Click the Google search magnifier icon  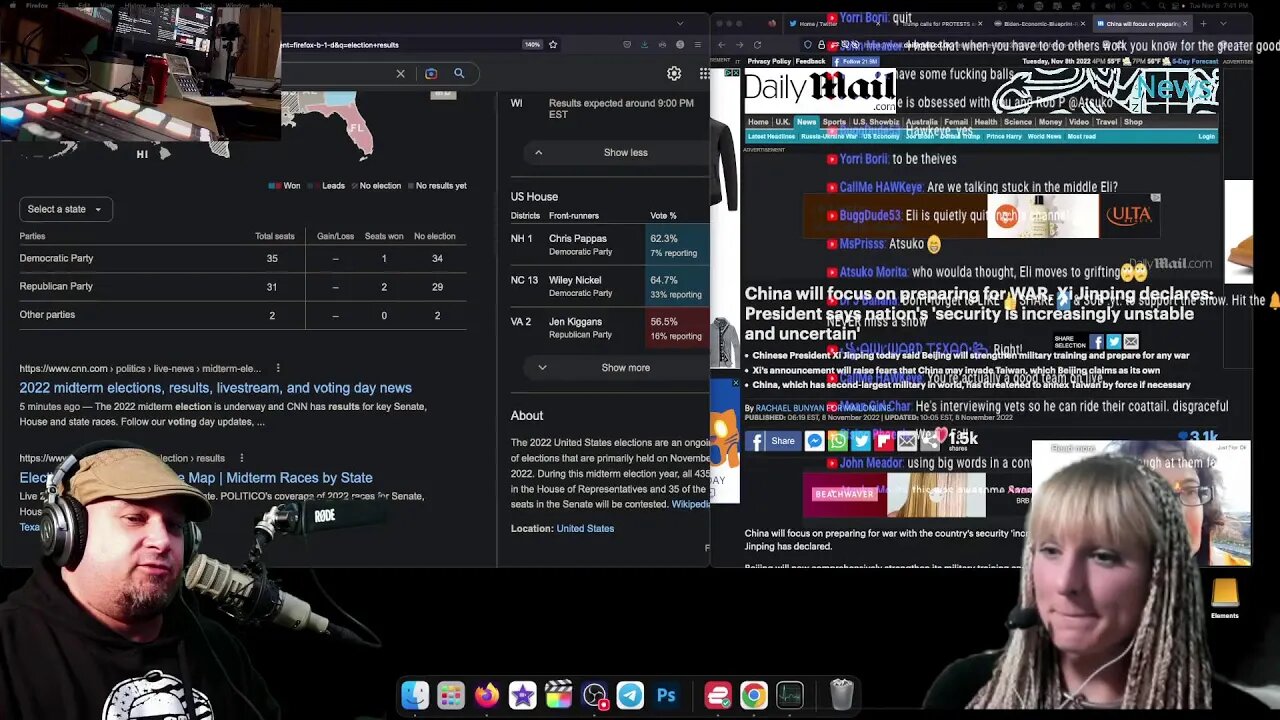tap(459, 73)
